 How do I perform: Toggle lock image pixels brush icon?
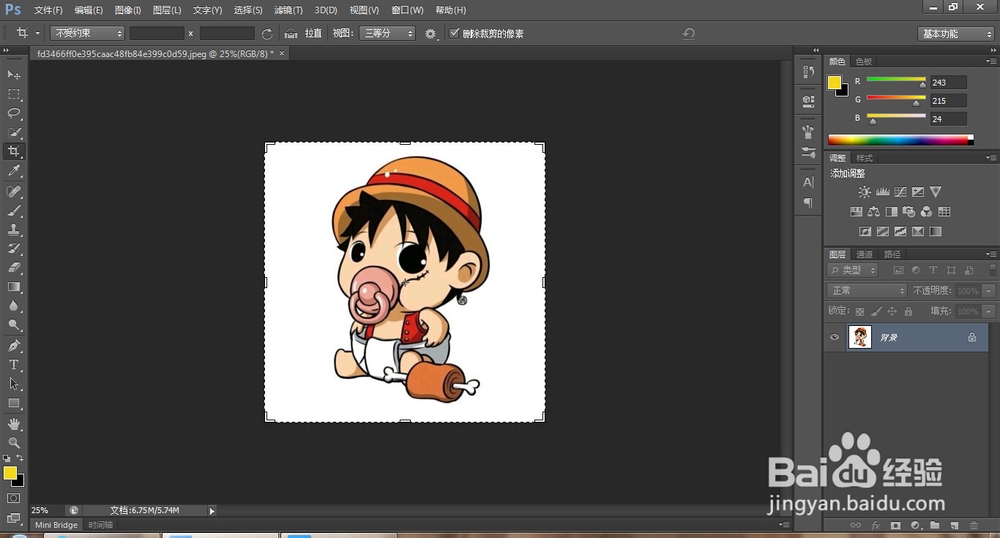point(876,311)
